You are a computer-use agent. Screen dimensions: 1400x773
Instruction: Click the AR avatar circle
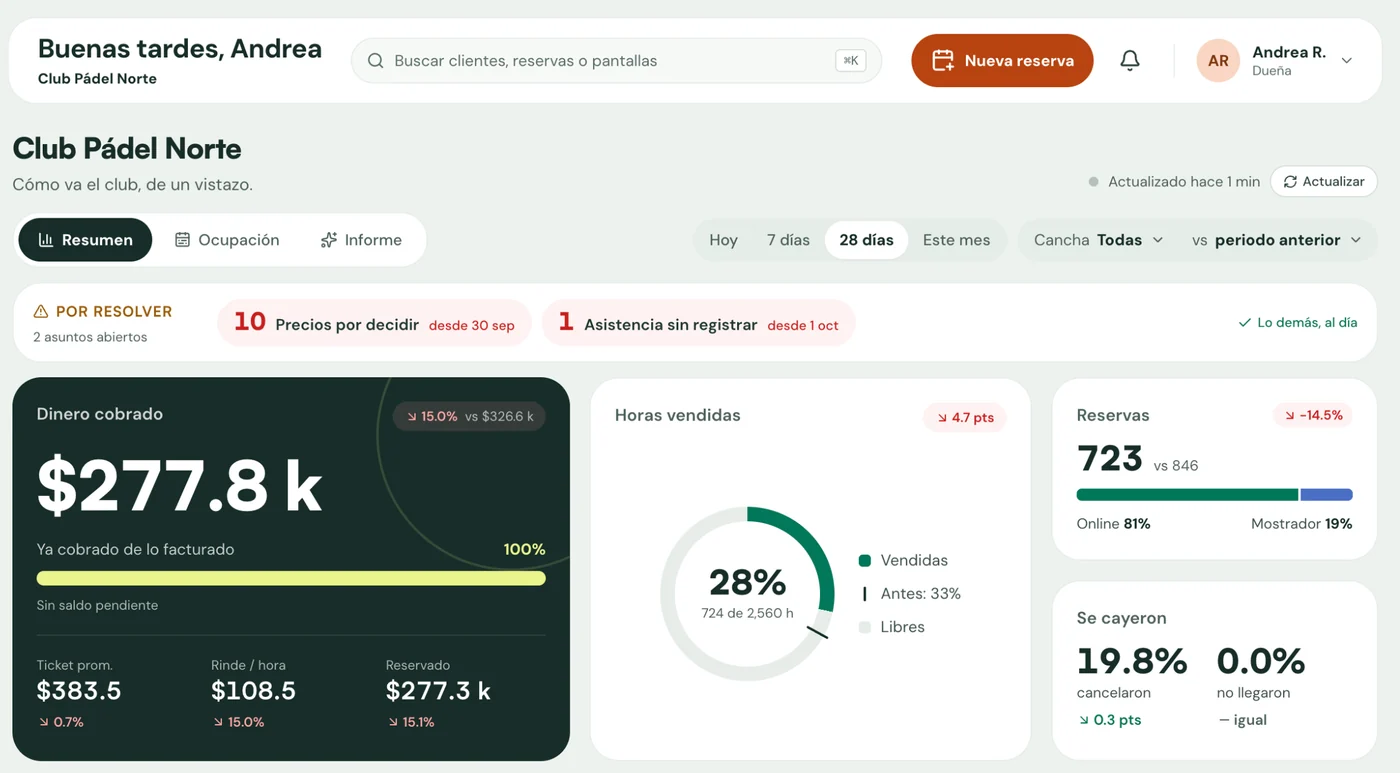pyautogui.click(x=1218, y=61)
